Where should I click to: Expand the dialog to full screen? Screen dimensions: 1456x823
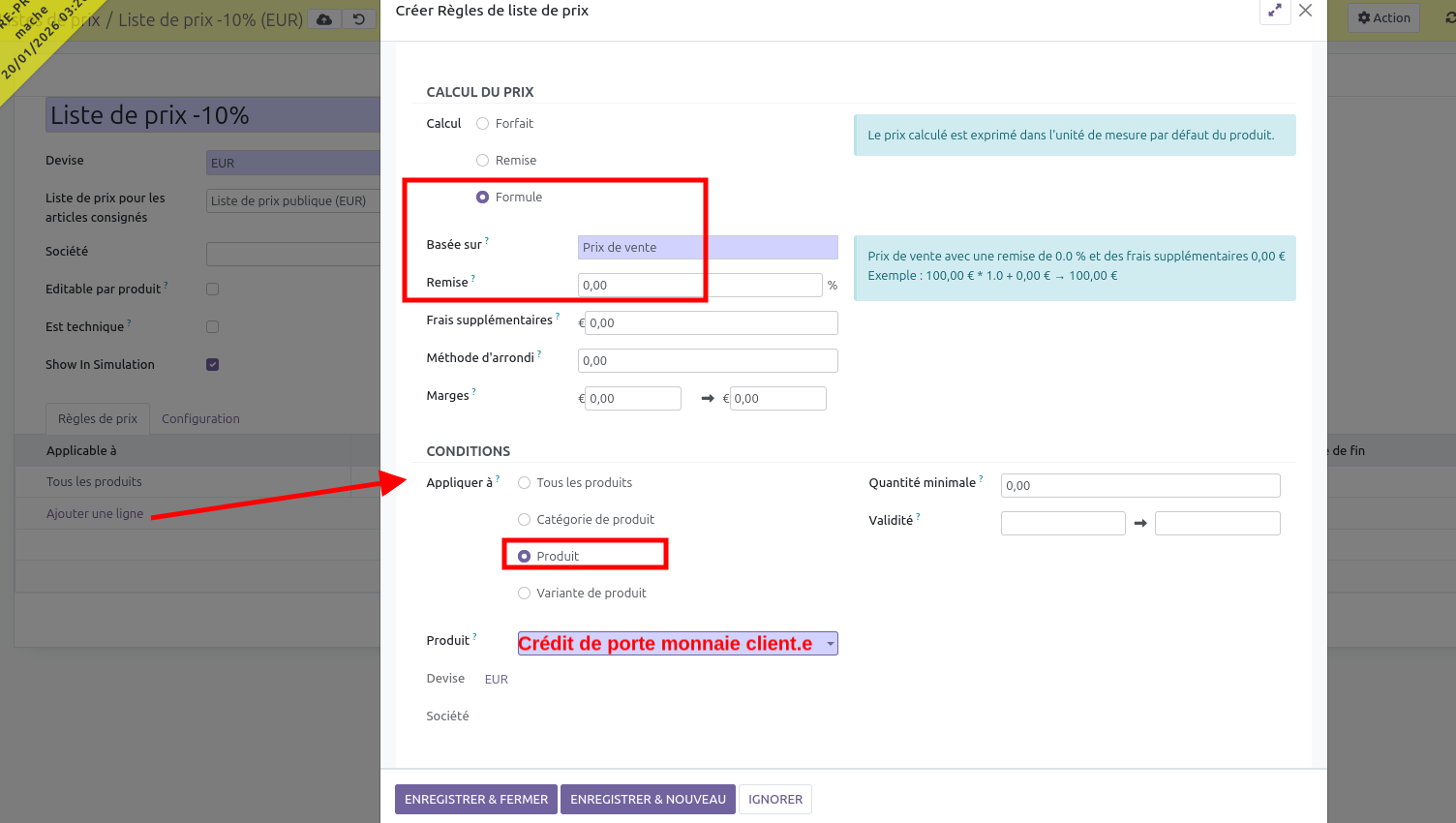[x=1275, y=11]
